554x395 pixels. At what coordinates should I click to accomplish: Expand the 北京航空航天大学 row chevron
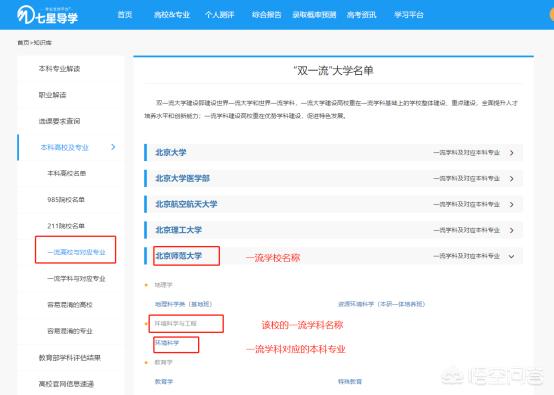(x=512, y=205)
